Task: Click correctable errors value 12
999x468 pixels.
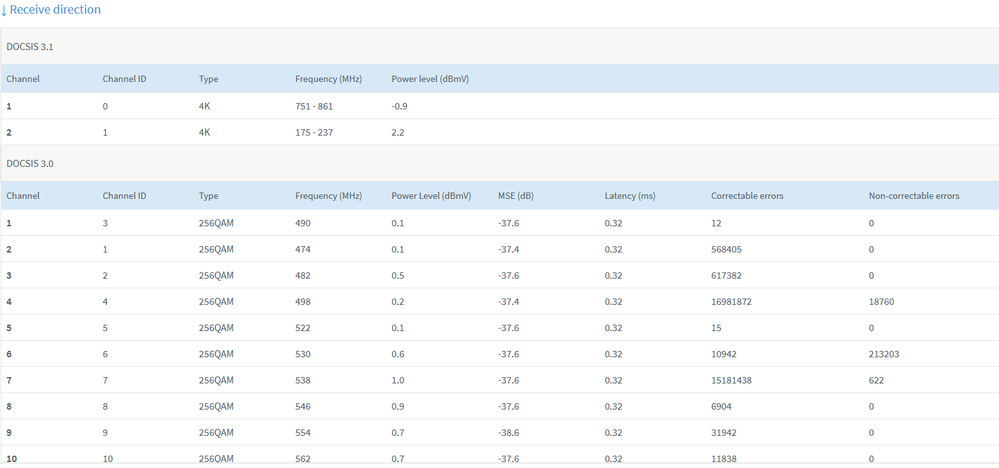Action: pyautogui.click(x=716, y=223)
